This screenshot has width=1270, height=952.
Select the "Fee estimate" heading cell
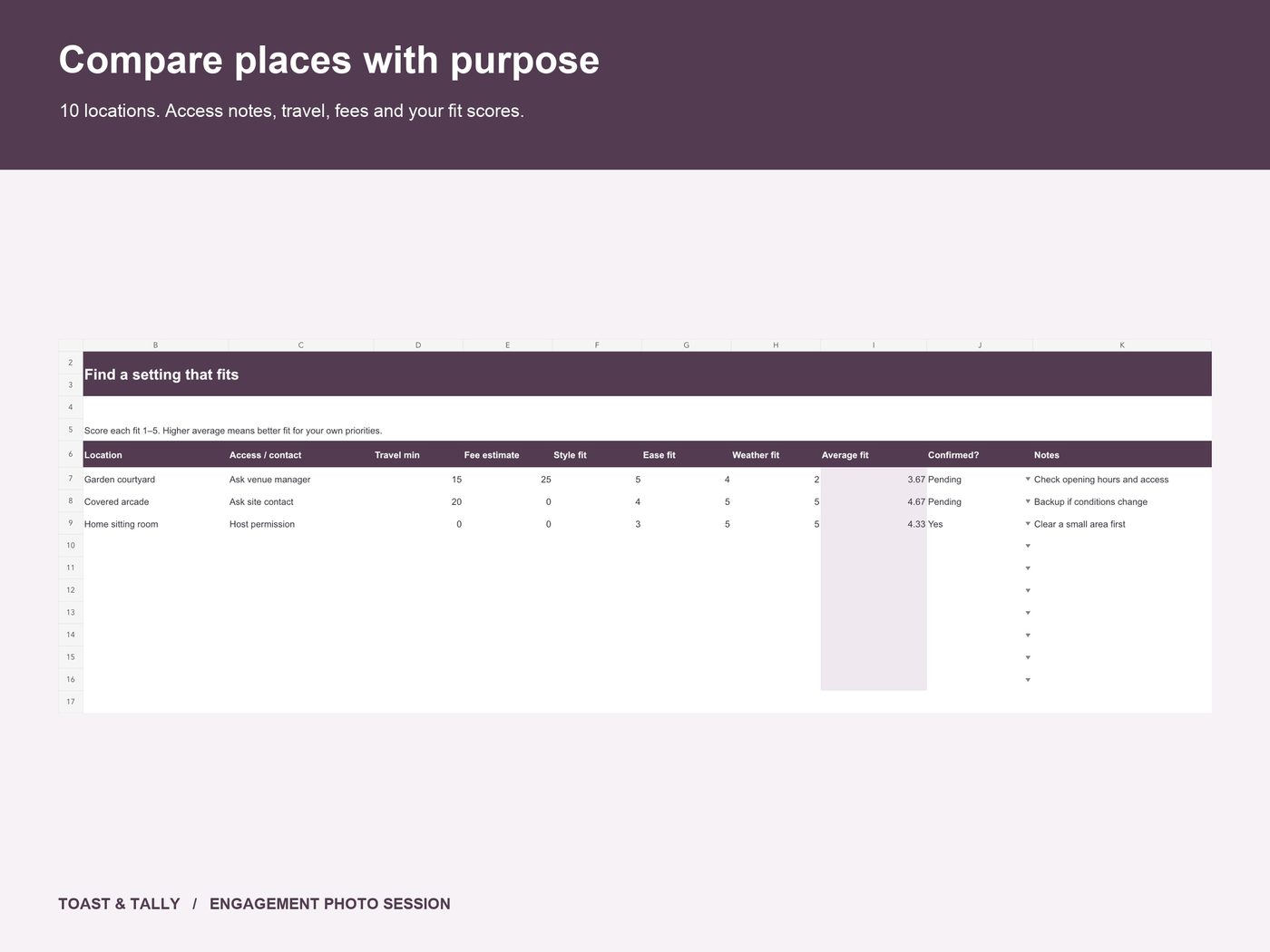[x=507, y=455]
